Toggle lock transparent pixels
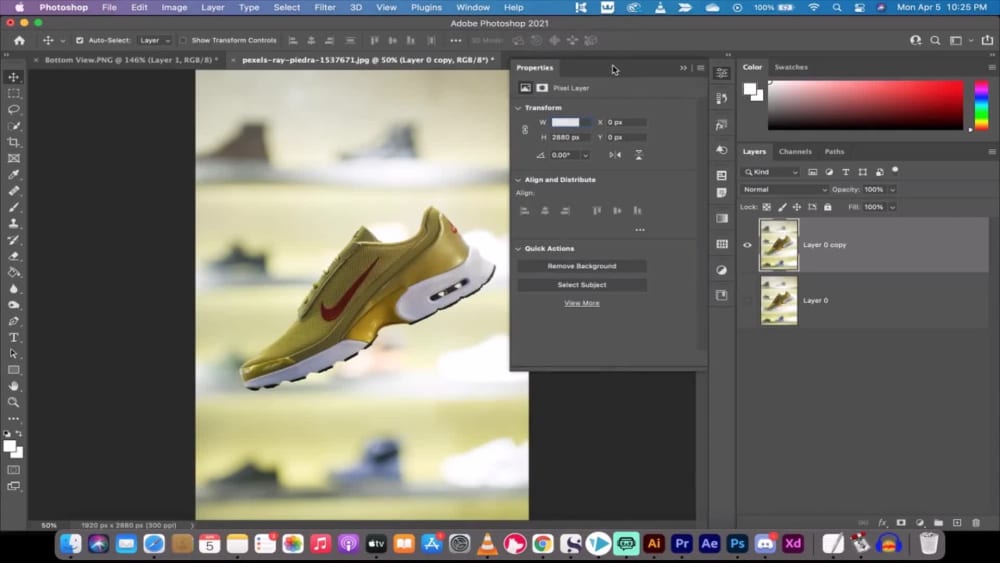Image resolution: width=1000 pixels, height=563 pixels. [767, 207]
